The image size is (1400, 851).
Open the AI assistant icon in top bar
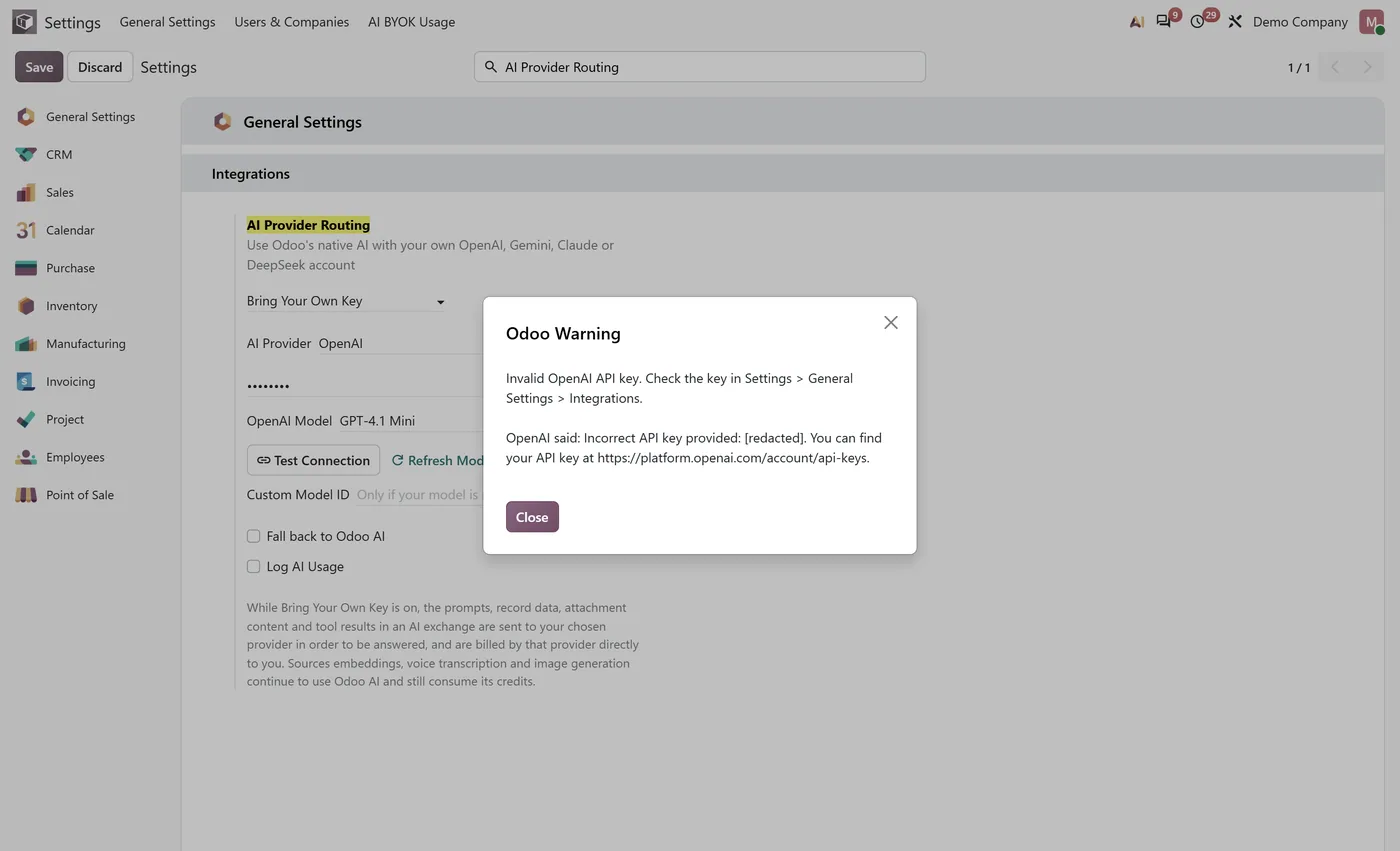[x=1137, y=21]
